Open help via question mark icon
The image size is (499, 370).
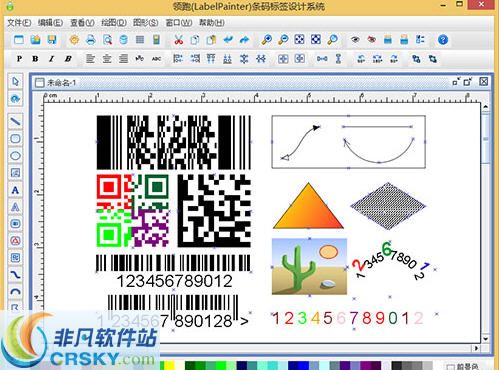(443, 40)
